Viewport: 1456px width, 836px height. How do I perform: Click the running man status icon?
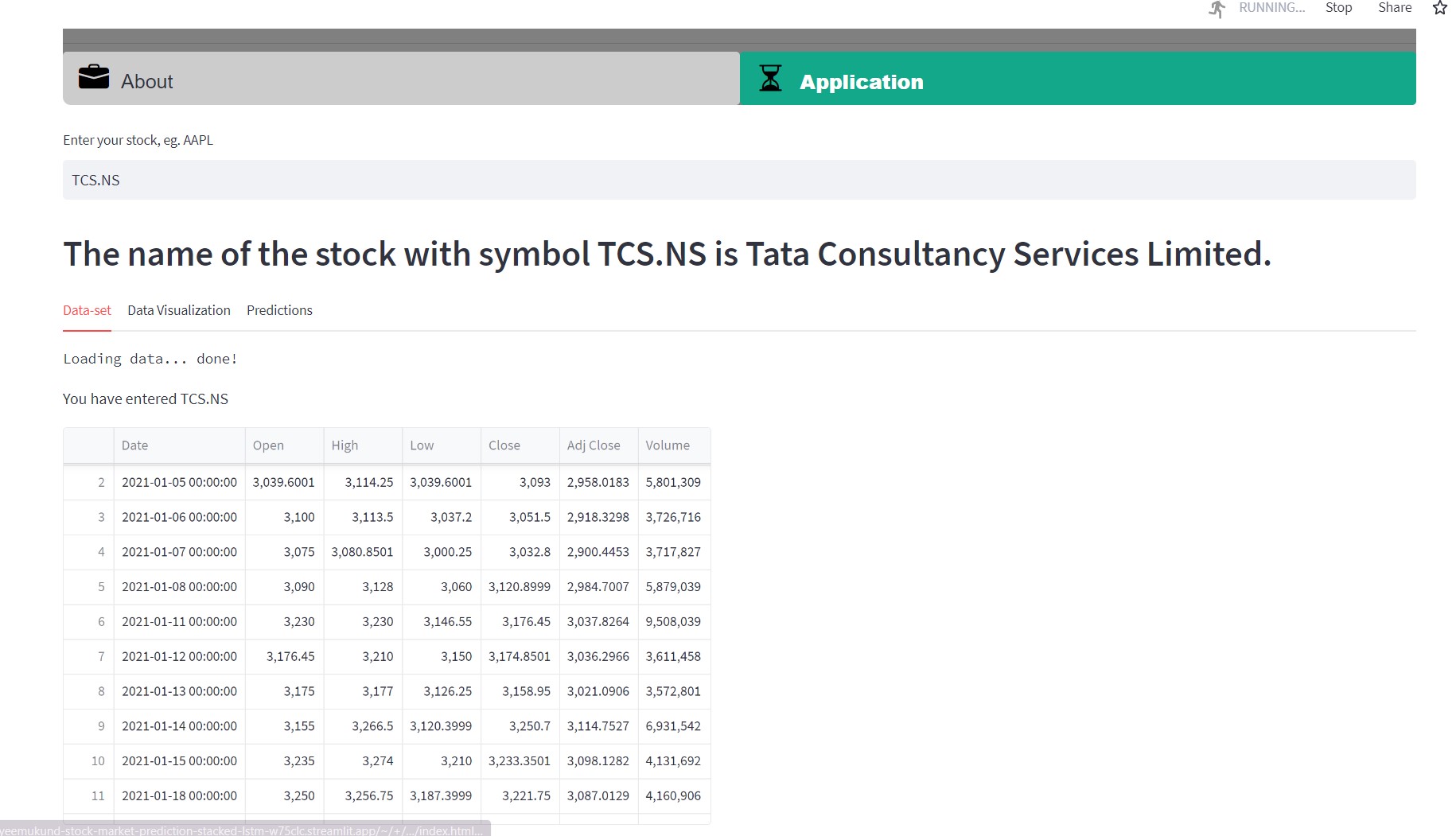(1217, 9)
